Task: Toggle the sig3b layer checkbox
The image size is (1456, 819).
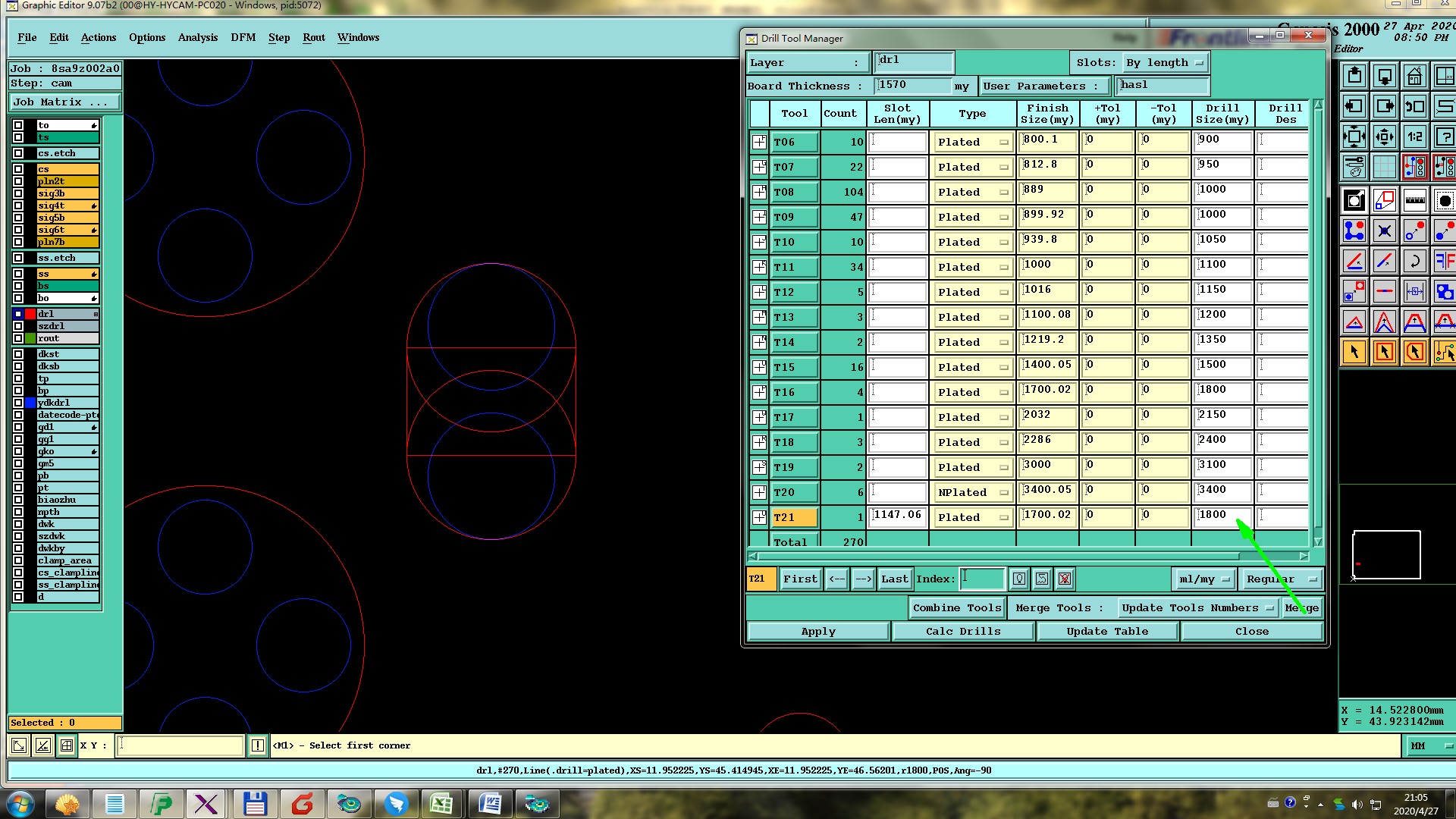Action: (18, 193)
